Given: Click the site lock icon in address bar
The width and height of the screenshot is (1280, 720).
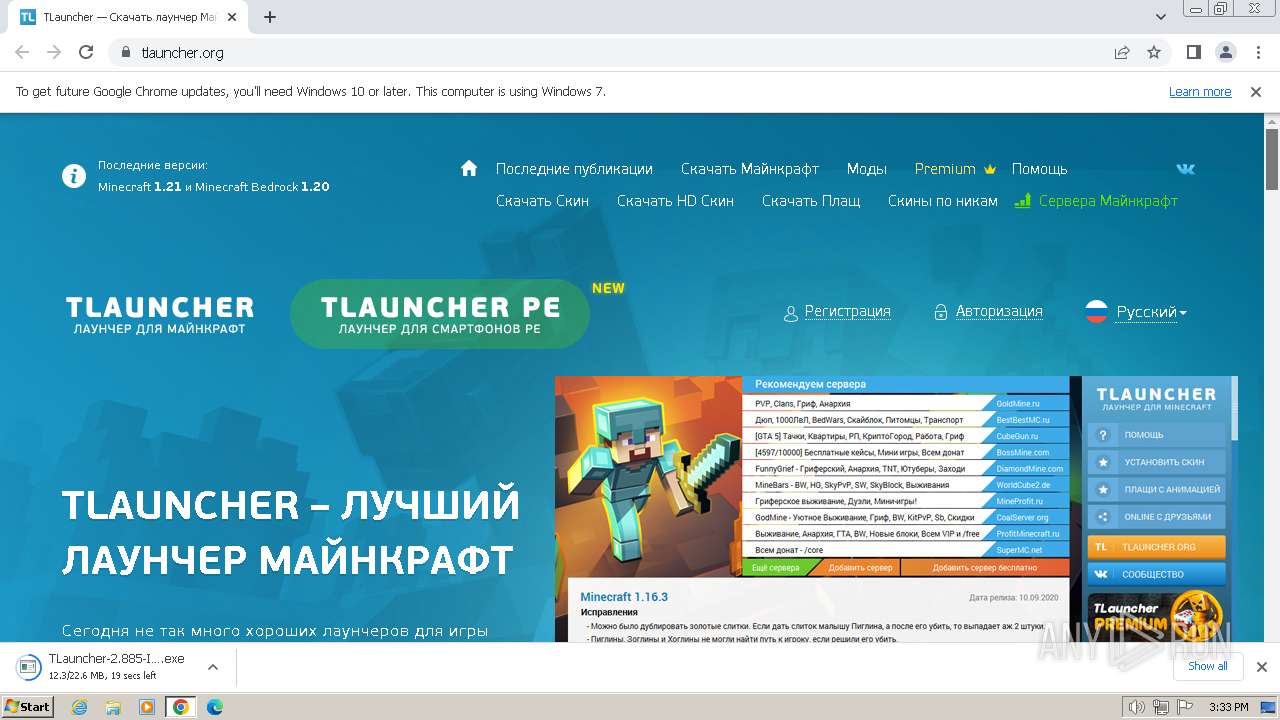Looking at the screenshot, I should point(126,52).
